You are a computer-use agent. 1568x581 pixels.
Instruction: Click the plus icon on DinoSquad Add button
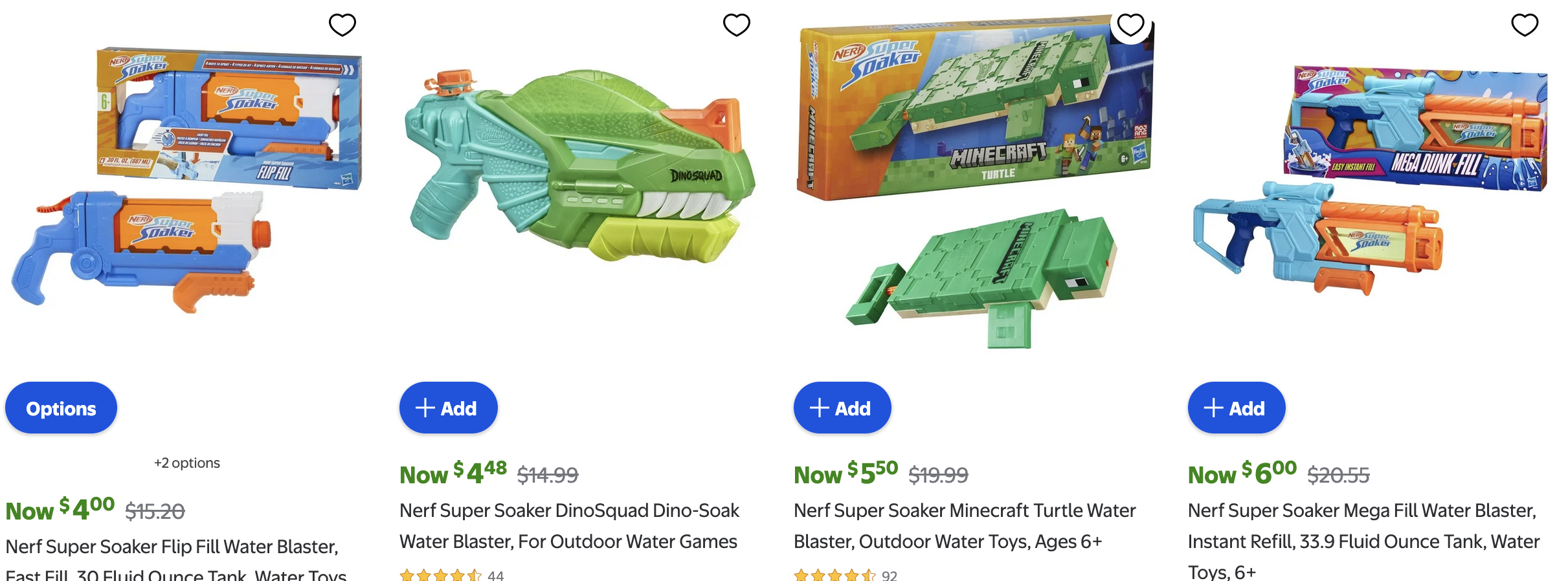[x=425, y=408]
